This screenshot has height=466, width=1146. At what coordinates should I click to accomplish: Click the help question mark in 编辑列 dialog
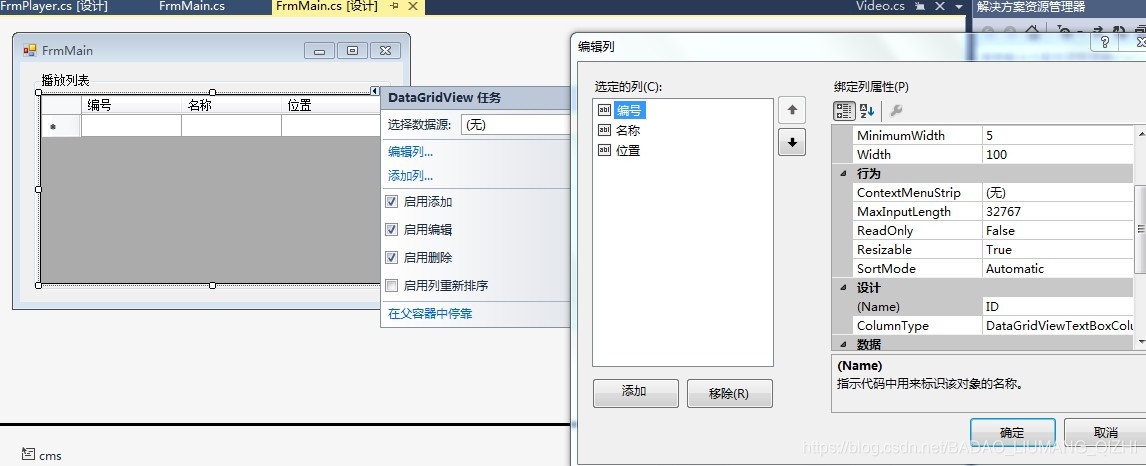point(1104,42)
